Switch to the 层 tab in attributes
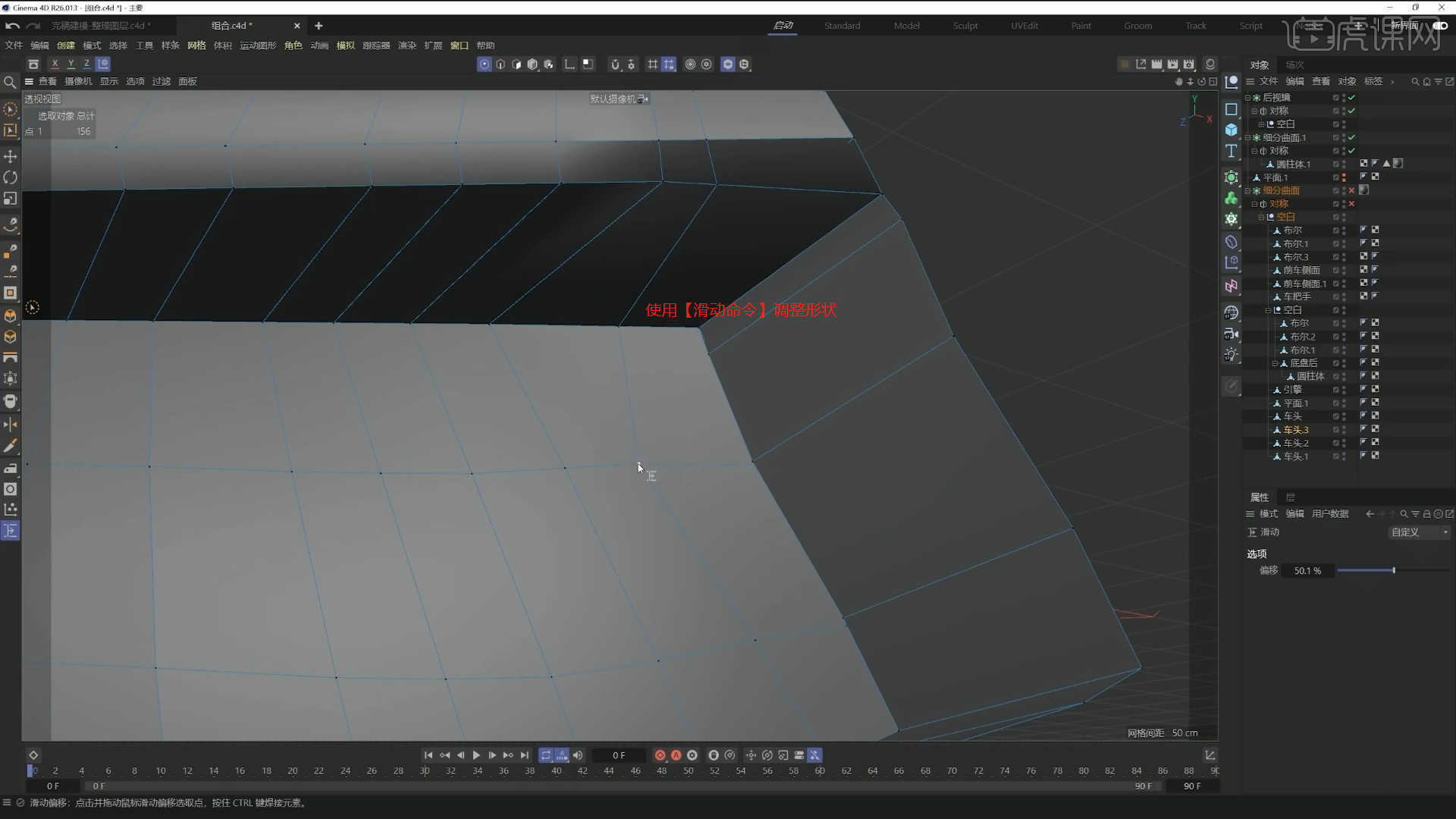 coord(1290,497)
